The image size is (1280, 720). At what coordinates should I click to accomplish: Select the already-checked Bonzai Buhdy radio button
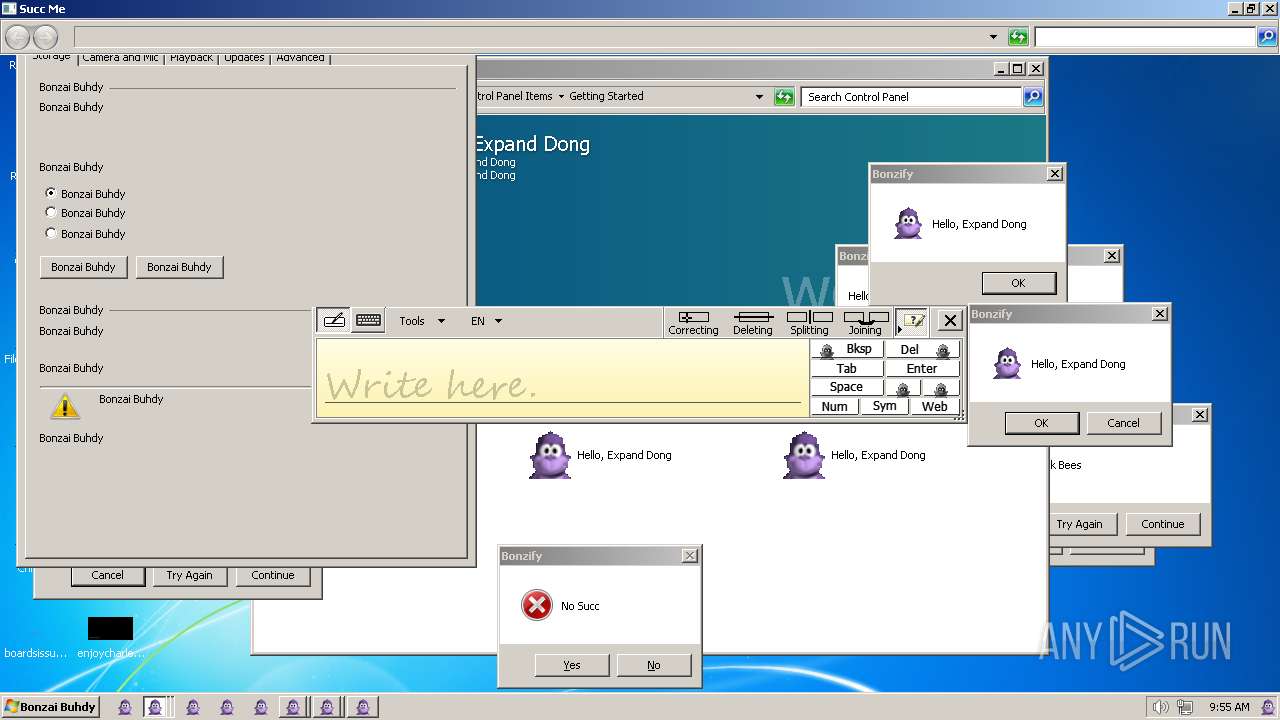[51, 193]
